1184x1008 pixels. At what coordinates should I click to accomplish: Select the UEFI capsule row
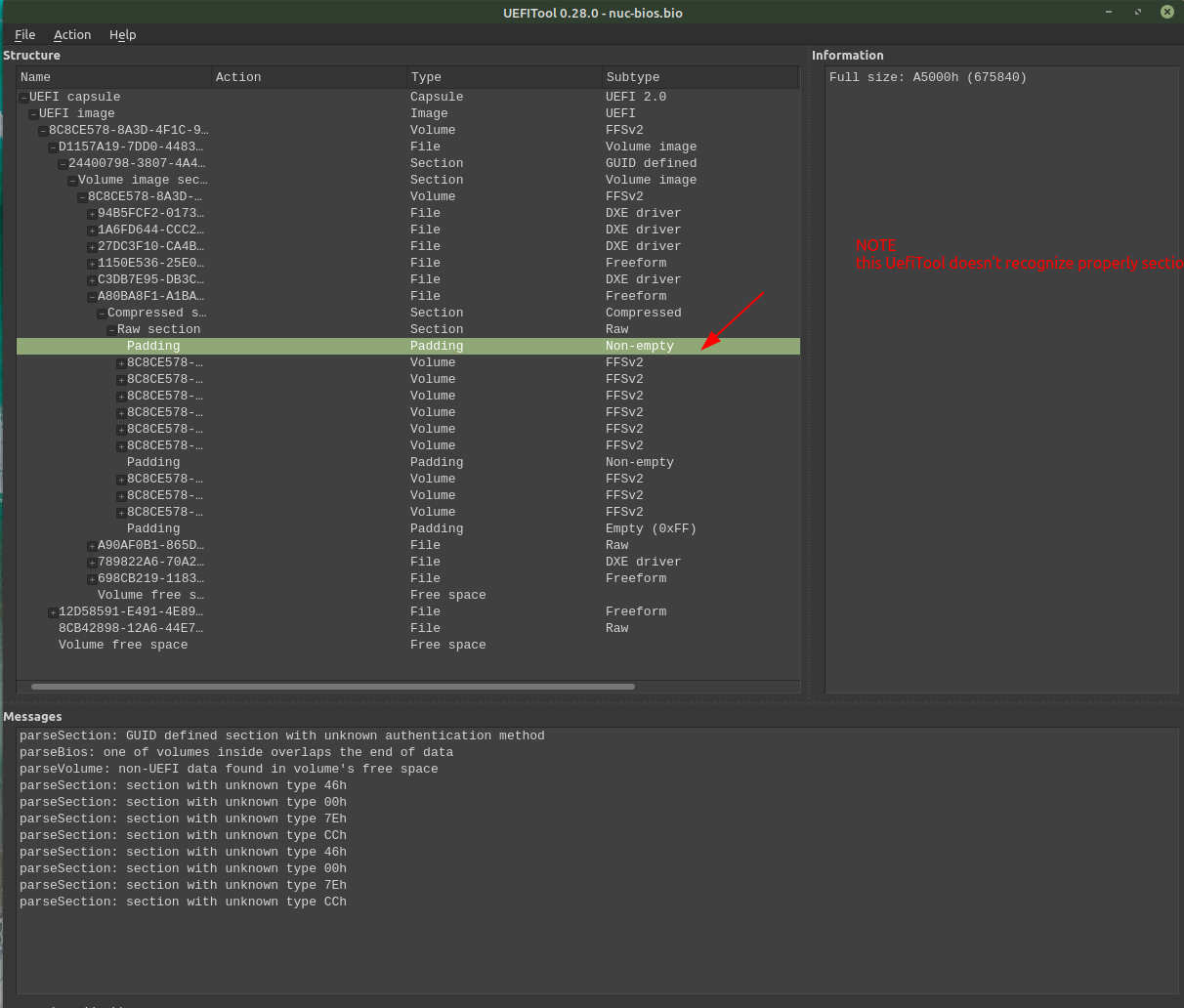coord(408,97)
